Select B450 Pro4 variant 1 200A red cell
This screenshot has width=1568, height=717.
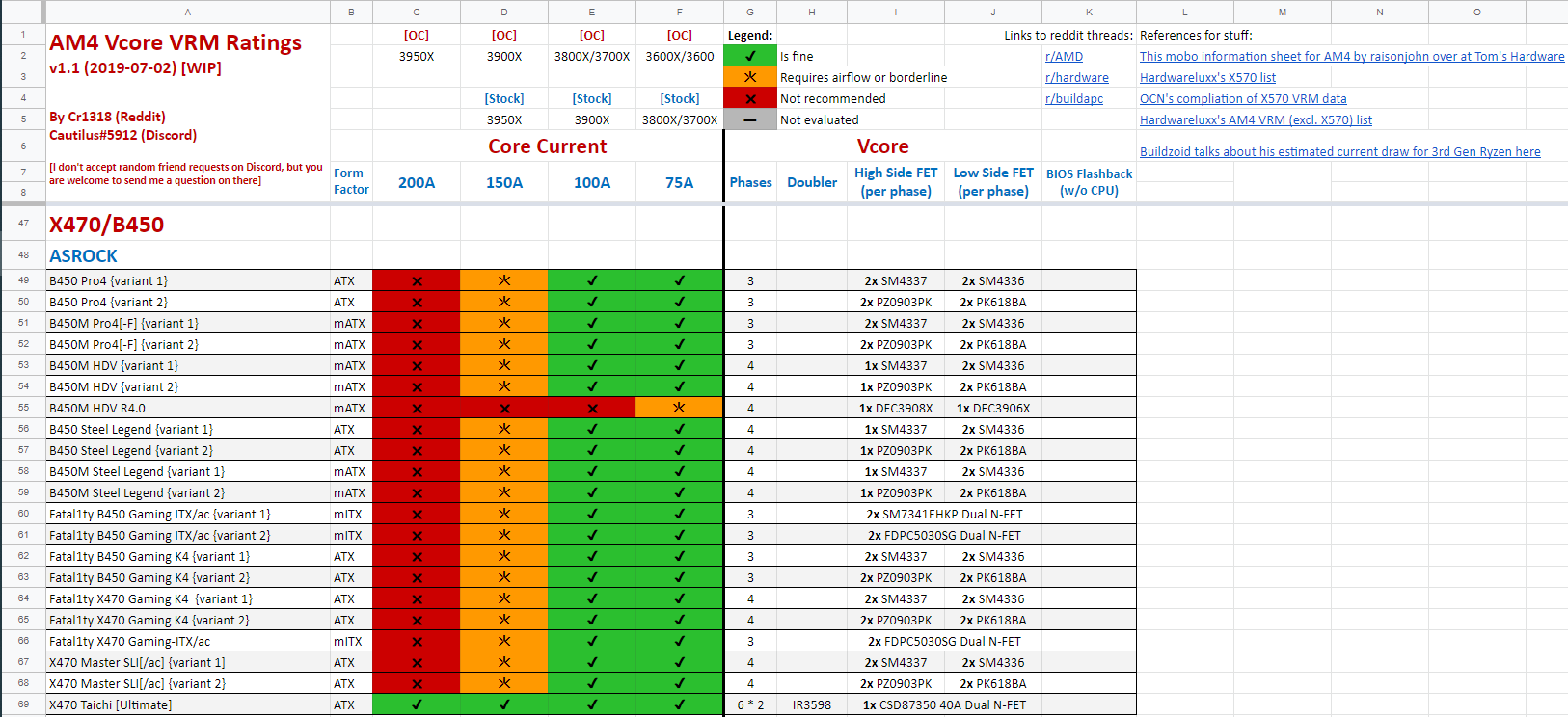[x=417, y=280]
